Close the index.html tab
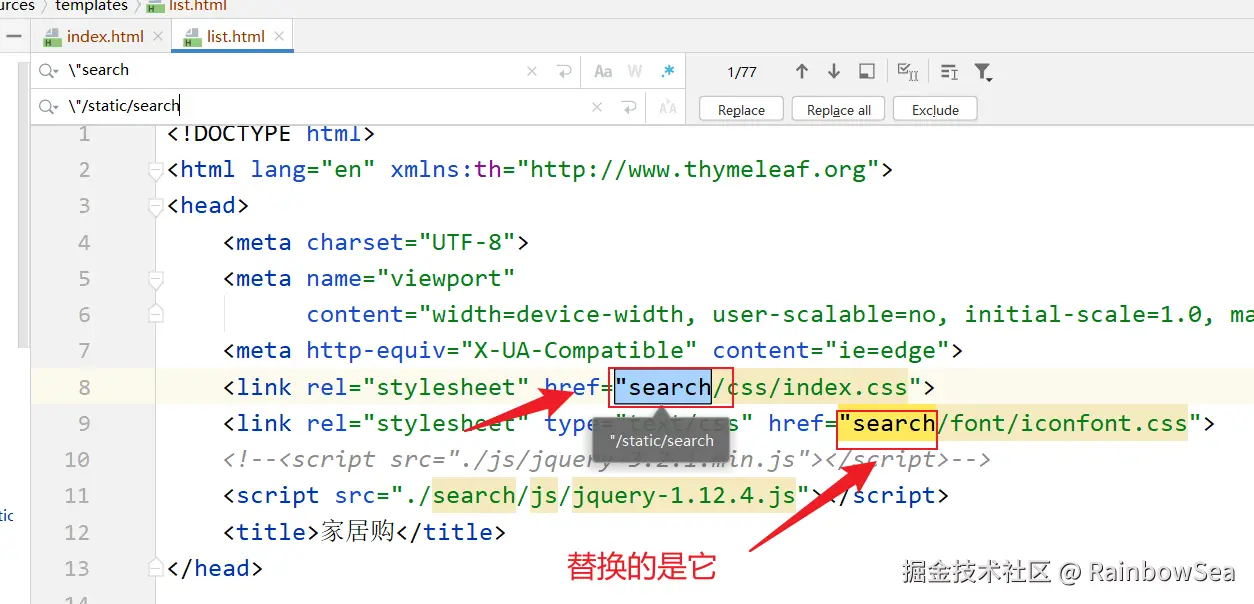 tap(157, 36)
